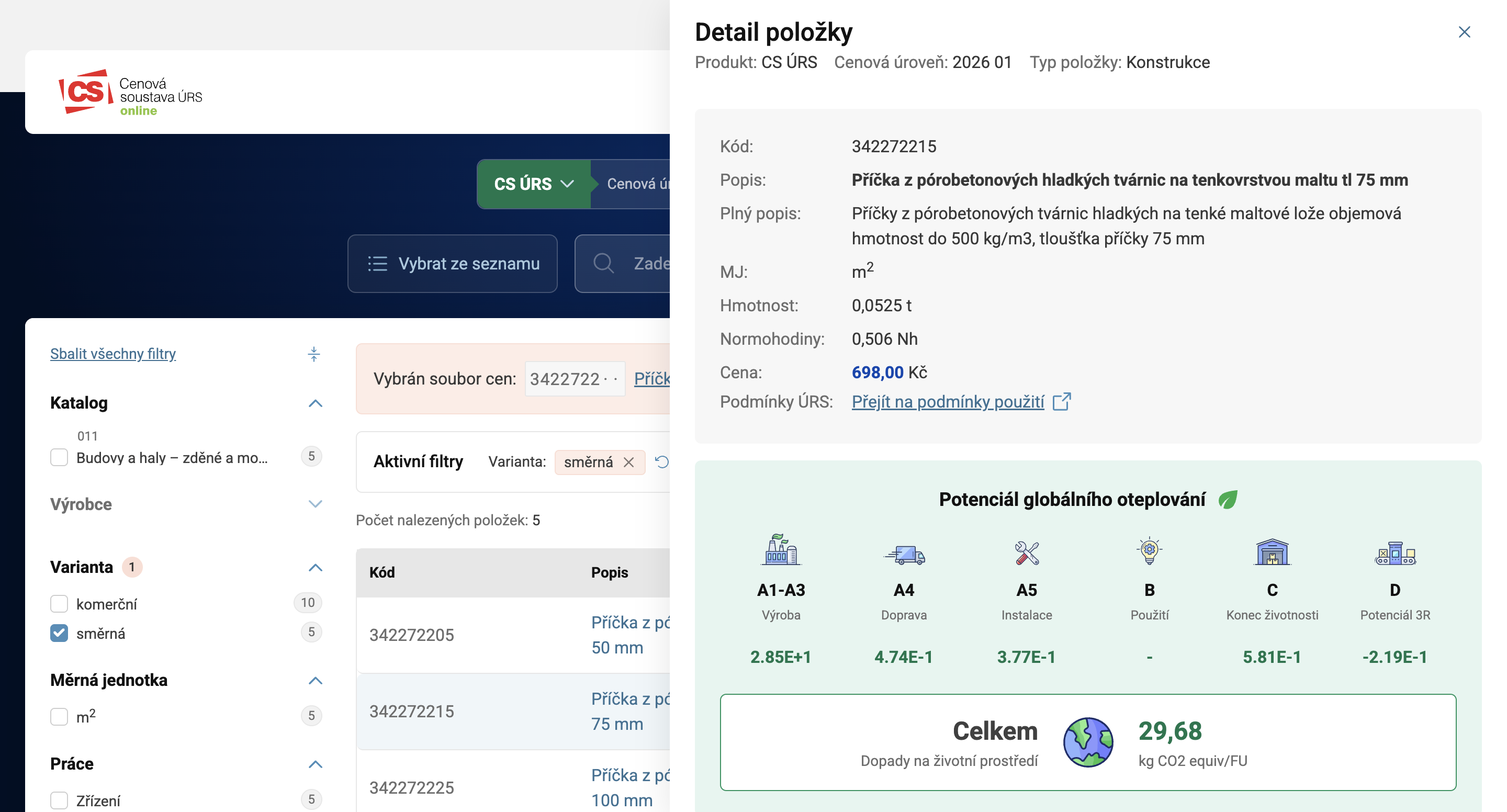
Task: Check the Budovy a haly catalog checkbox
Action: tap(59, 457)
